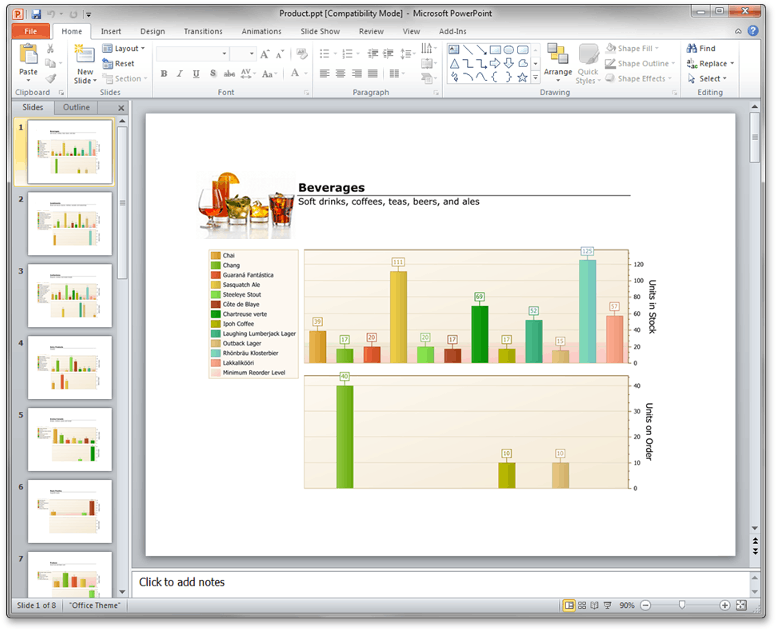Select the right arrow shape in gallery

coord(495,63)
